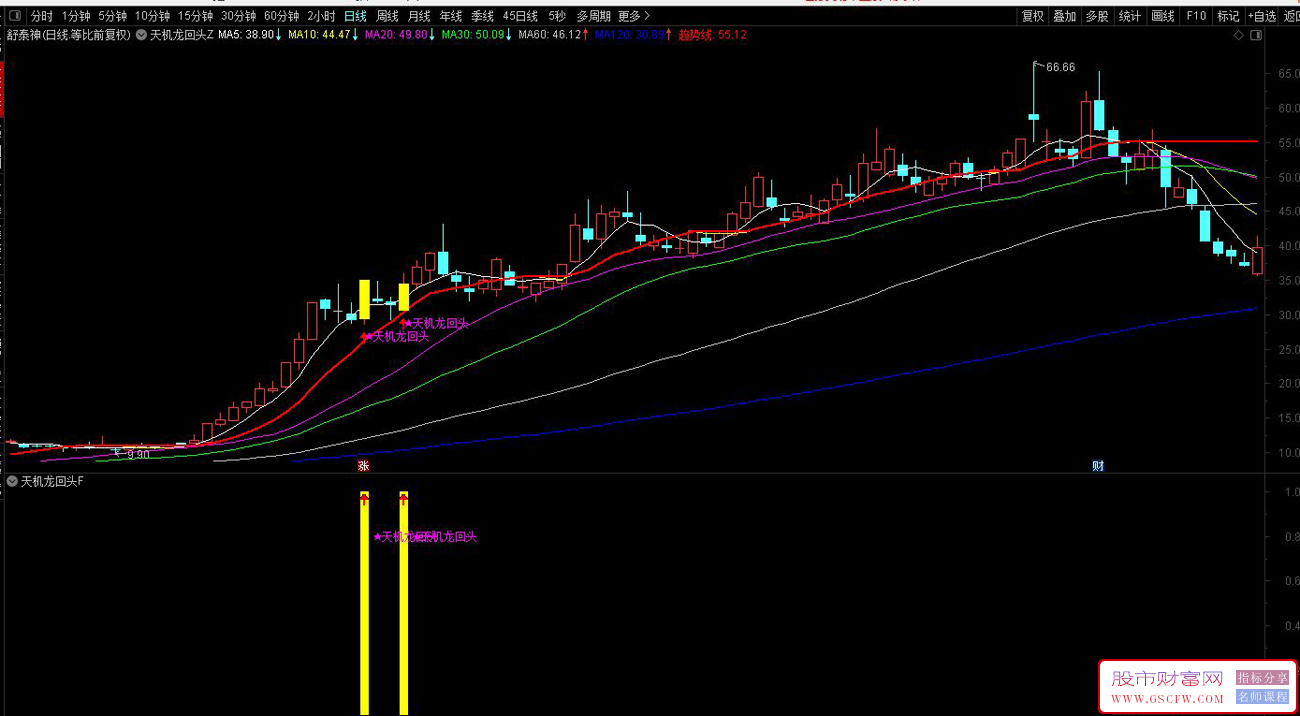Screen dimensions: 1300x716
Task: Switch to 5分钟 period
Action: [112, 16]
